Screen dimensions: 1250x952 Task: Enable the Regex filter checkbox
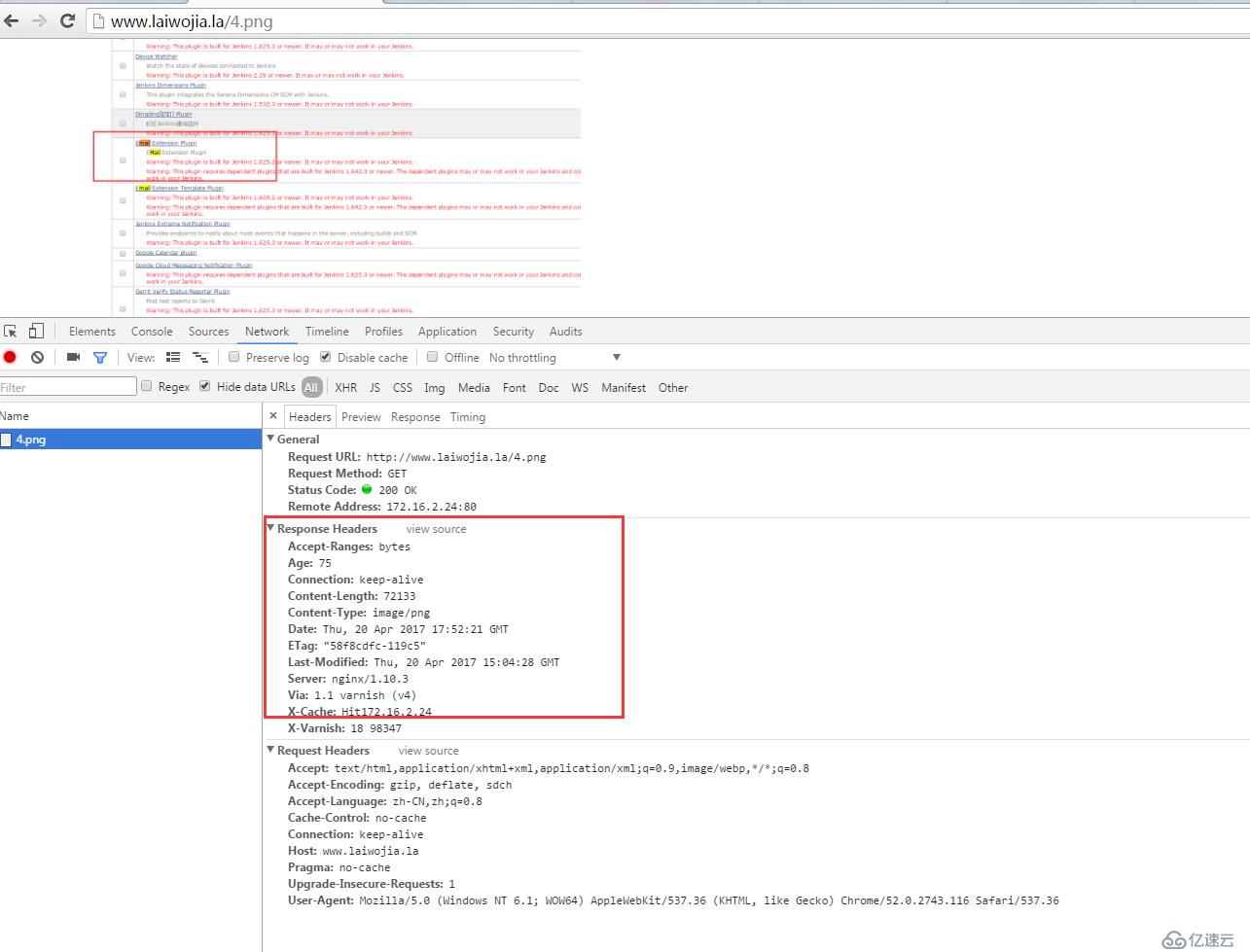tap(147, 386)
